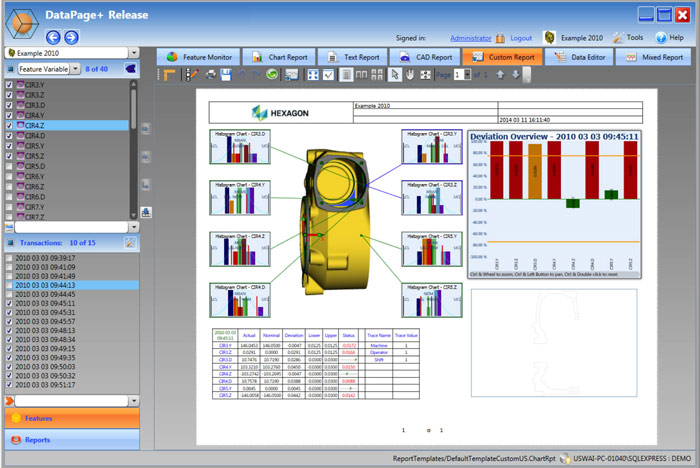Click the Histogram Chart CIR3.D thumbnail
Screen dimensions: 700x468
tap(240, 147)
